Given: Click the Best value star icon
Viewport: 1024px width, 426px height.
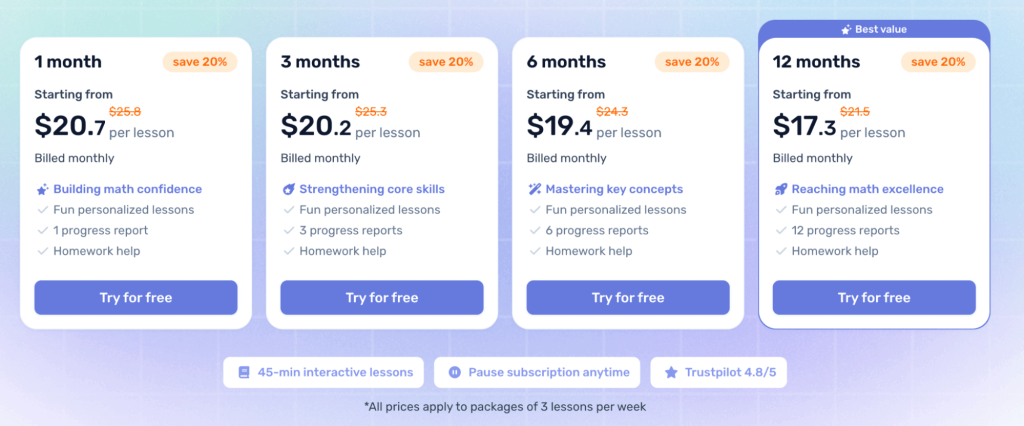Looking at the screenshot, I should 845,30.
